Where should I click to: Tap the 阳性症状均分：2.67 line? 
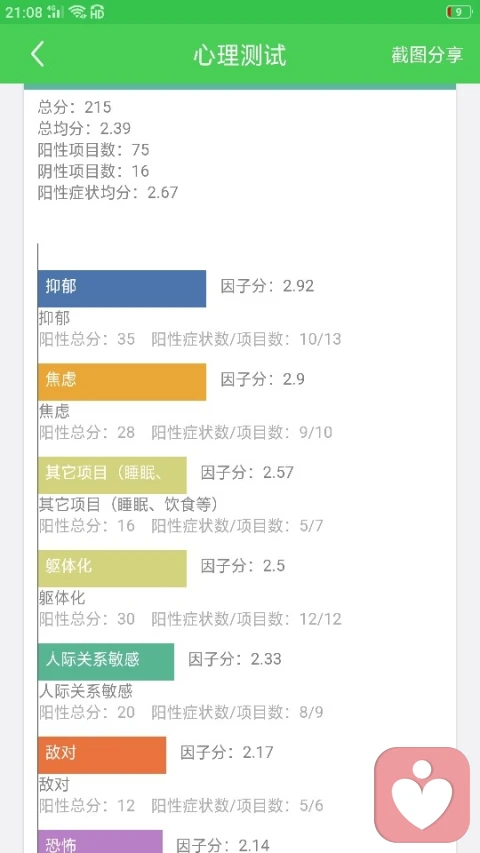(108, 193)
